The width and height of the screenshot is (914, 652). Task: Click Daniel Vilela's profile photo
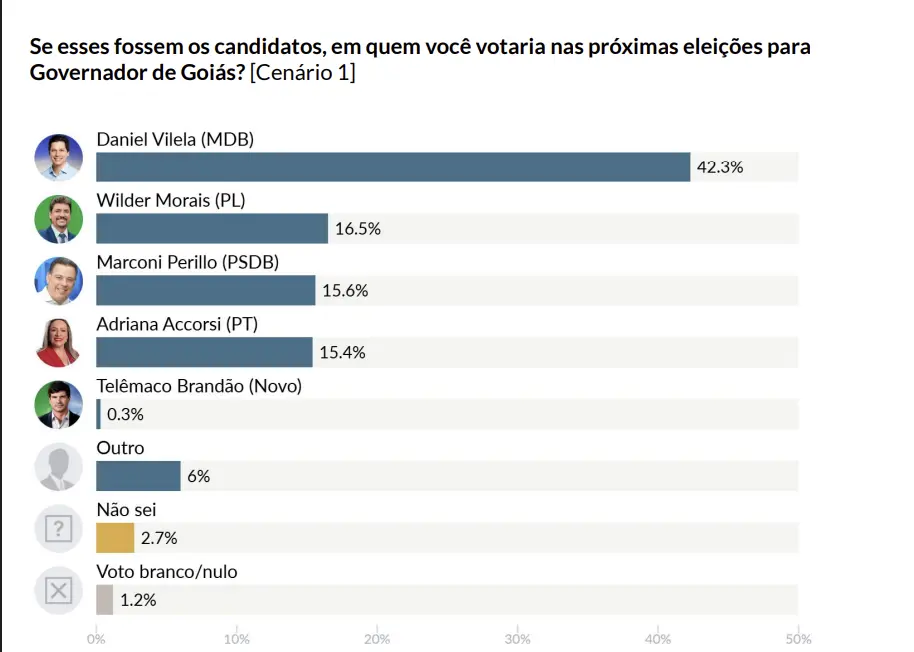(59, 158)
